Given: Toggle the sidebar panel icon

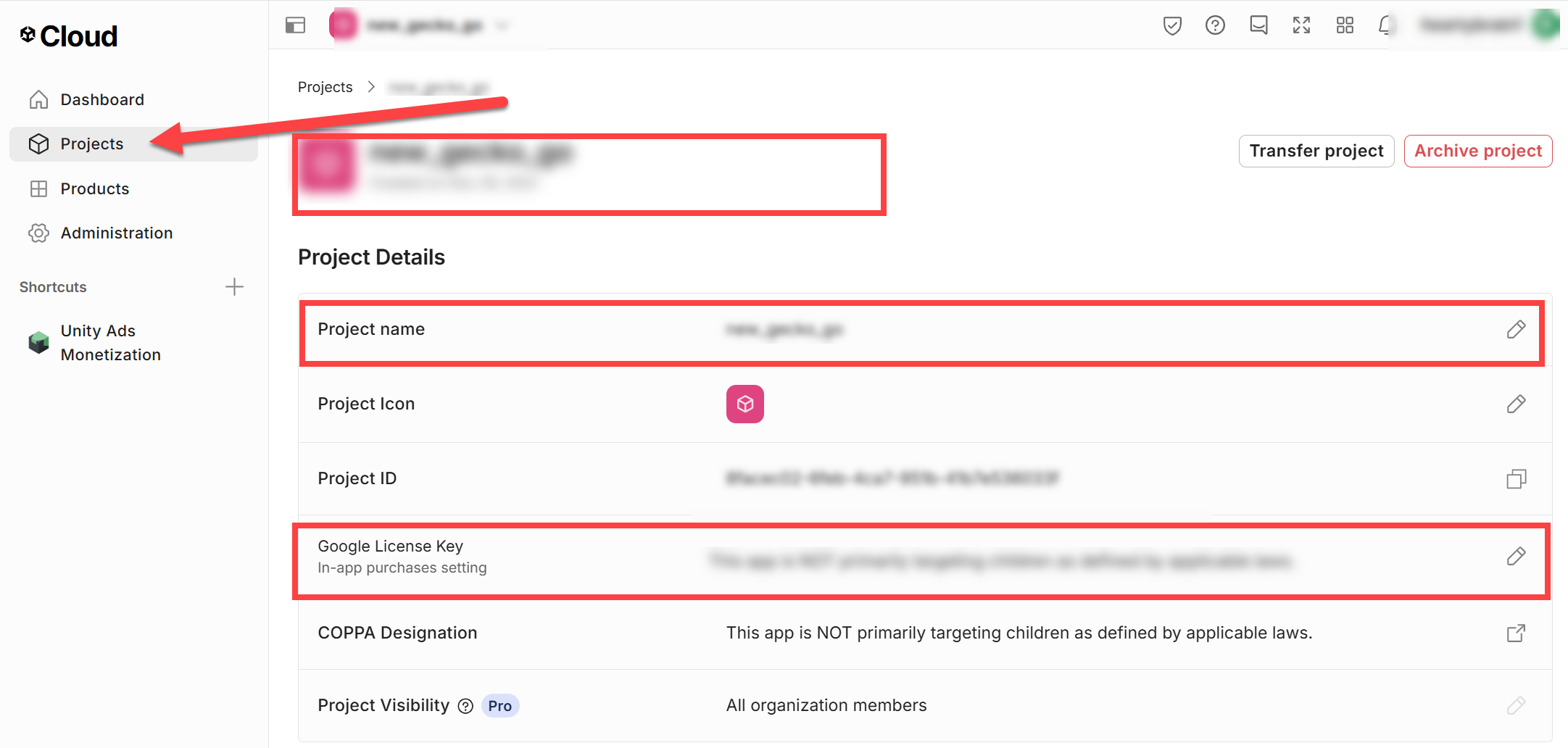Looking at the screenshot, I should pyautogui.click(x=295, y=25).
